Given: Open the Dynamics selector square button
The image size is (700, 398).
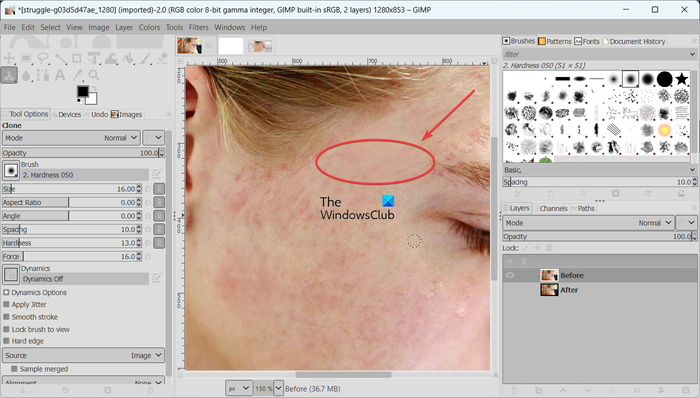Looking at the screenshot, I should [11, 274].
